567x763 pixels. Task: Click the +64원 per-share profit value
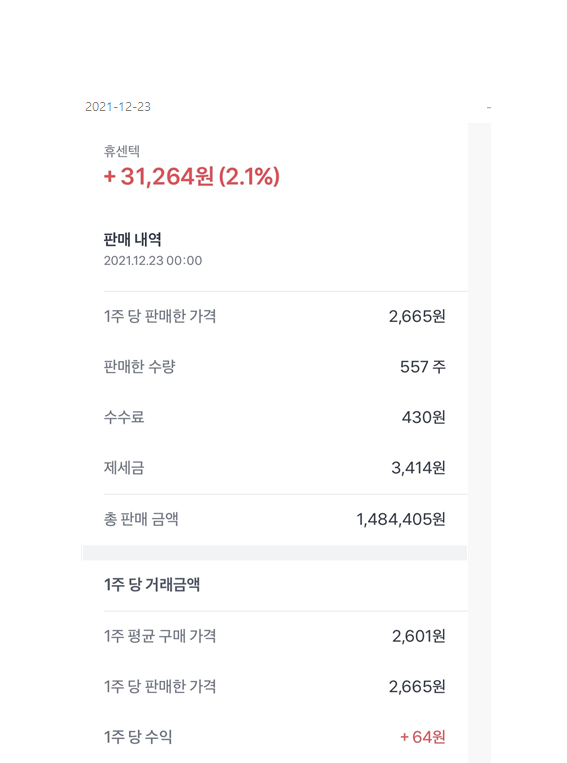tap(423, 737)
